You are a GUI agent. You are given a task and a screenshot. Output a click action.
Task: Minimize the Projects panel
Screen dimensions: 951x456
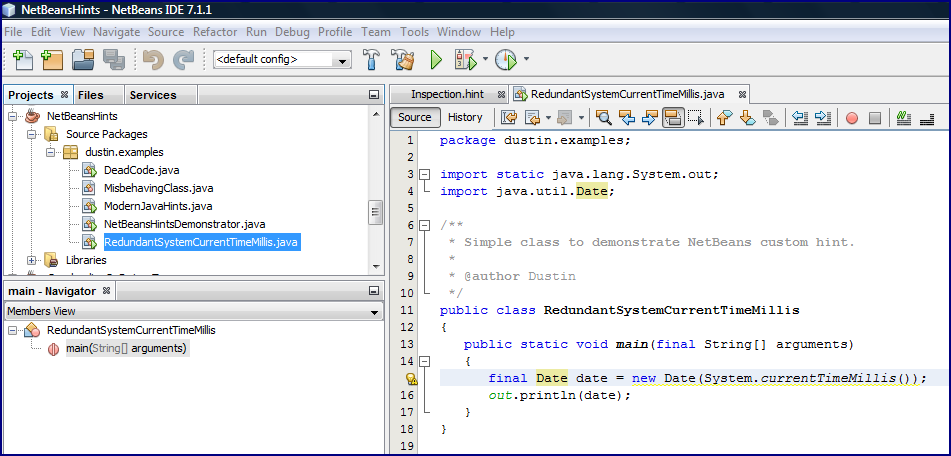tap(374, 95)
